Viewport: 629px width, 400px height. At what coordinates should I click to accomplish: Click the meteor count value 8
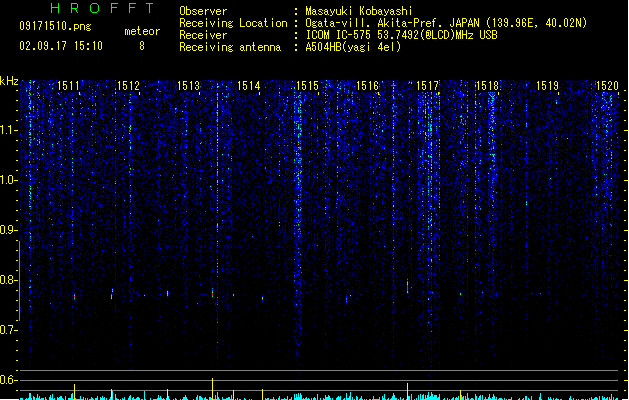pyautogui.click(x=142, y=46)
